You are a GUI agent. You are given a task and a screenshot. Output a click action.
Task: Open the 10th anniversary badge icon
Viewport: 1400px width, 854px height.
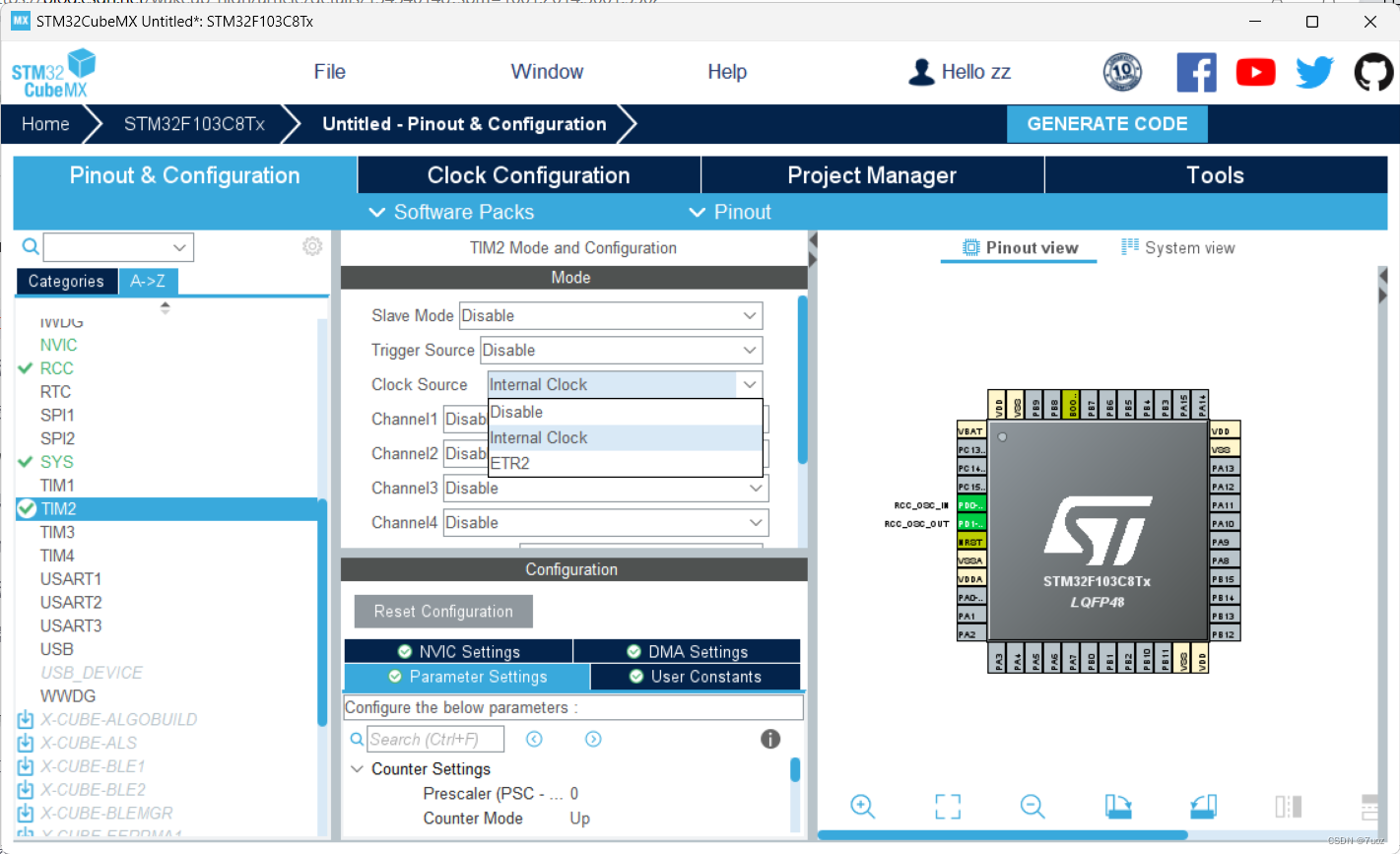[x=1122, y=72]
